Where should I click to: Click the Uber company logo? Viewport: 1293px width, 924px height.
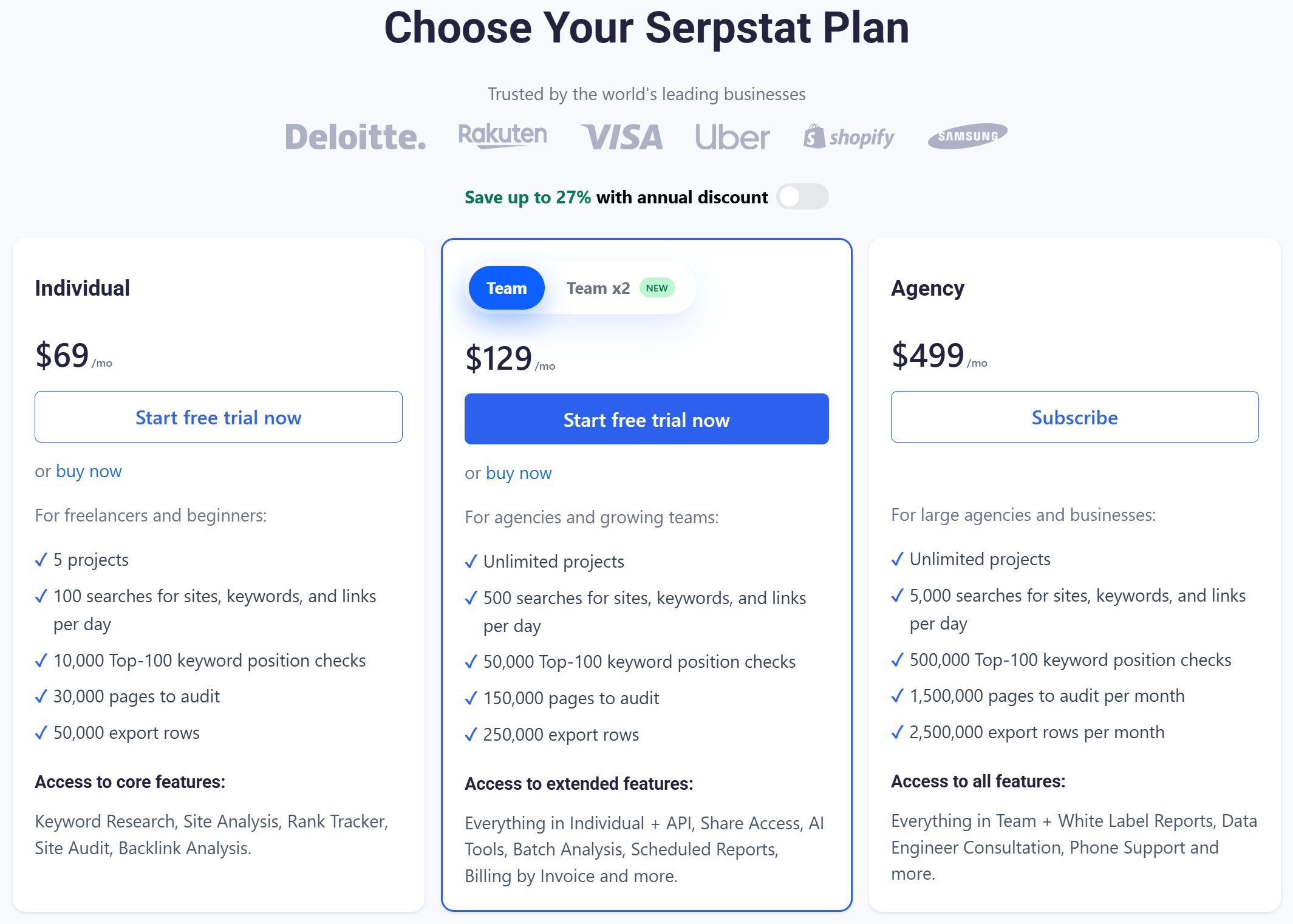732,136
